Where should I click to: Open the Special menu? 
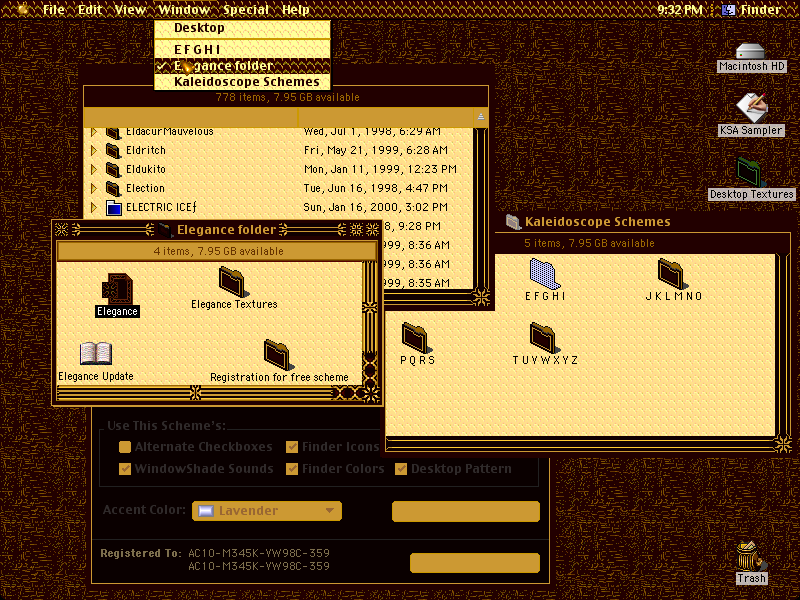click(246, 10)
